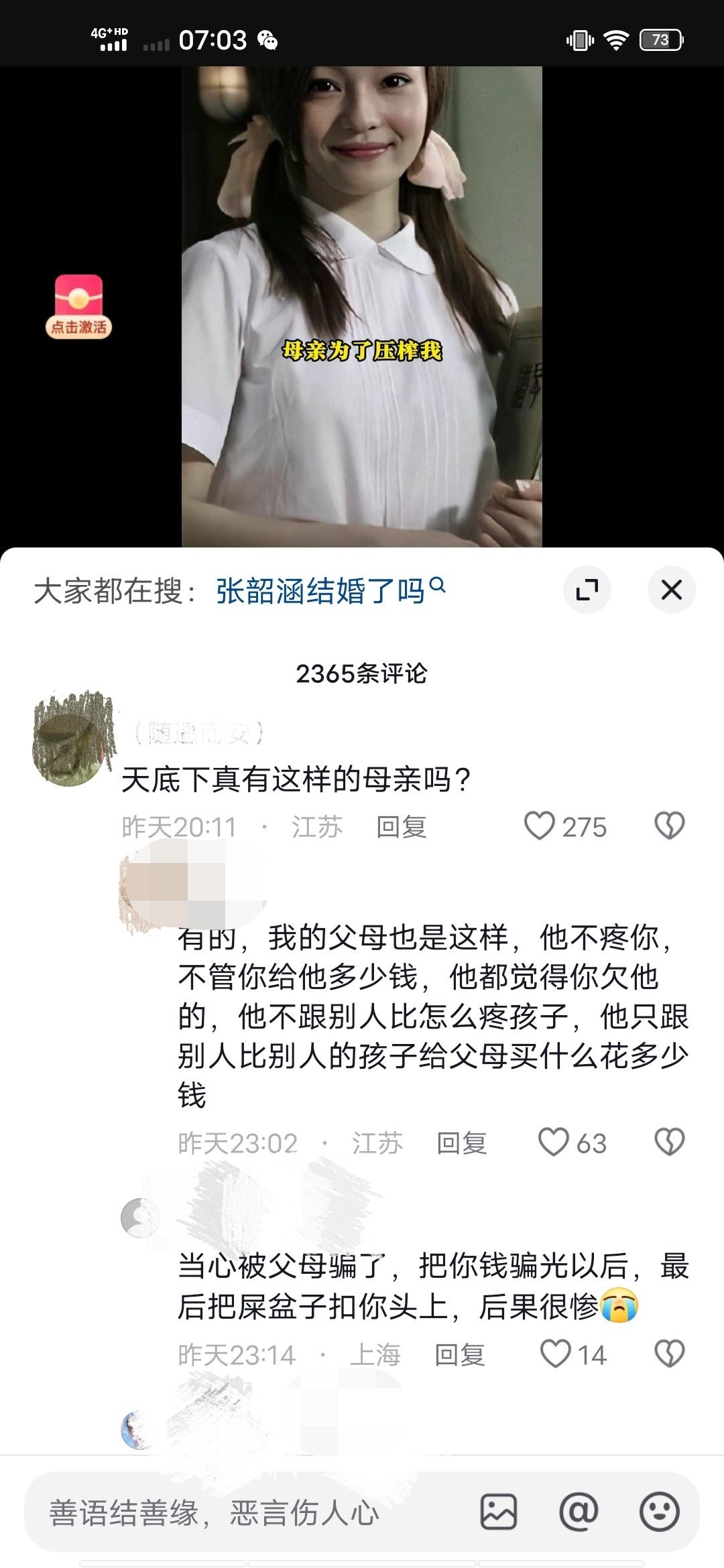
Task: Like the reply with 63 likes
Action: click(554, 1142)
